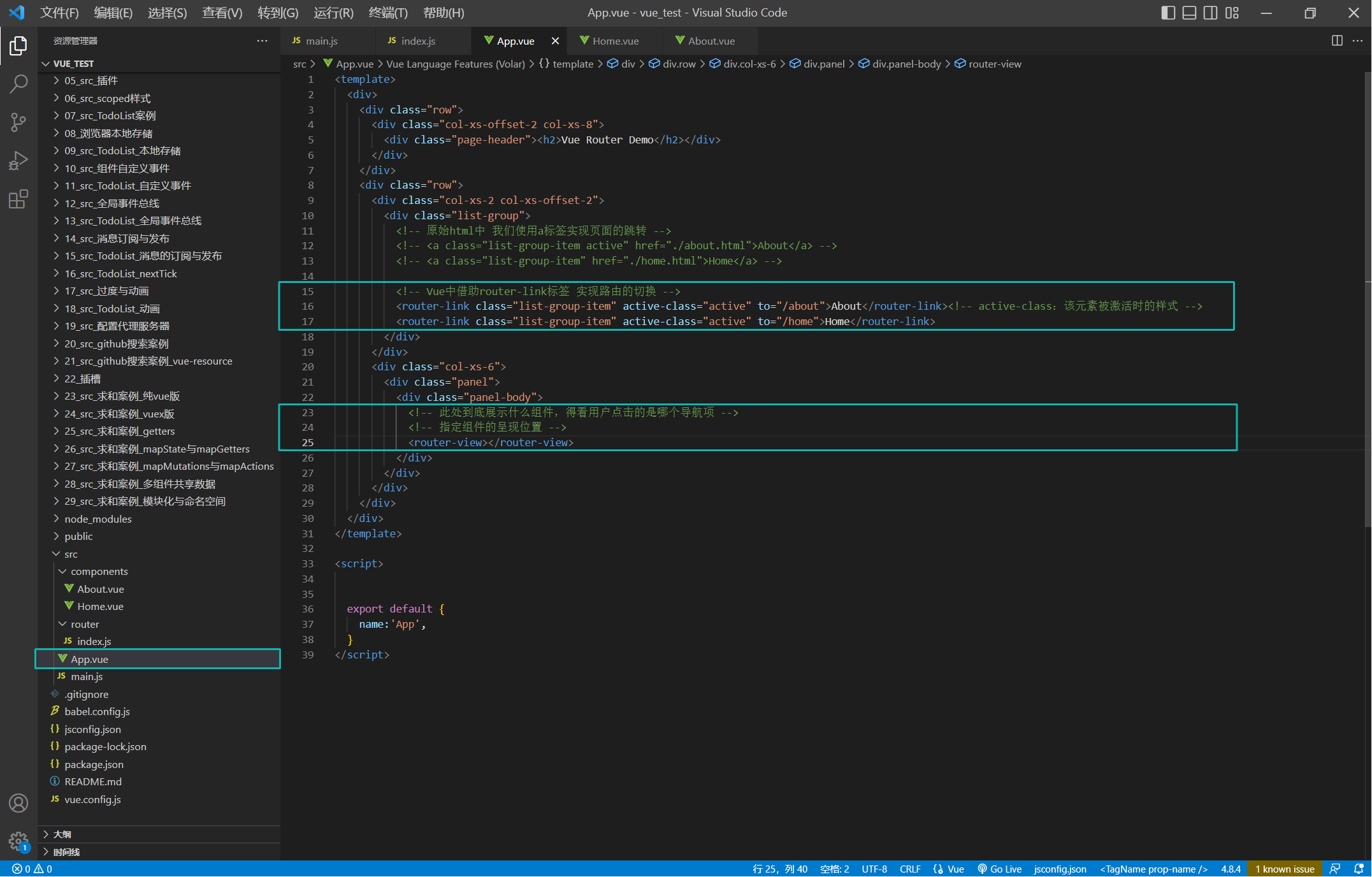
Task: Click the editor vertical scrollbar
Action: (1368, 300)
